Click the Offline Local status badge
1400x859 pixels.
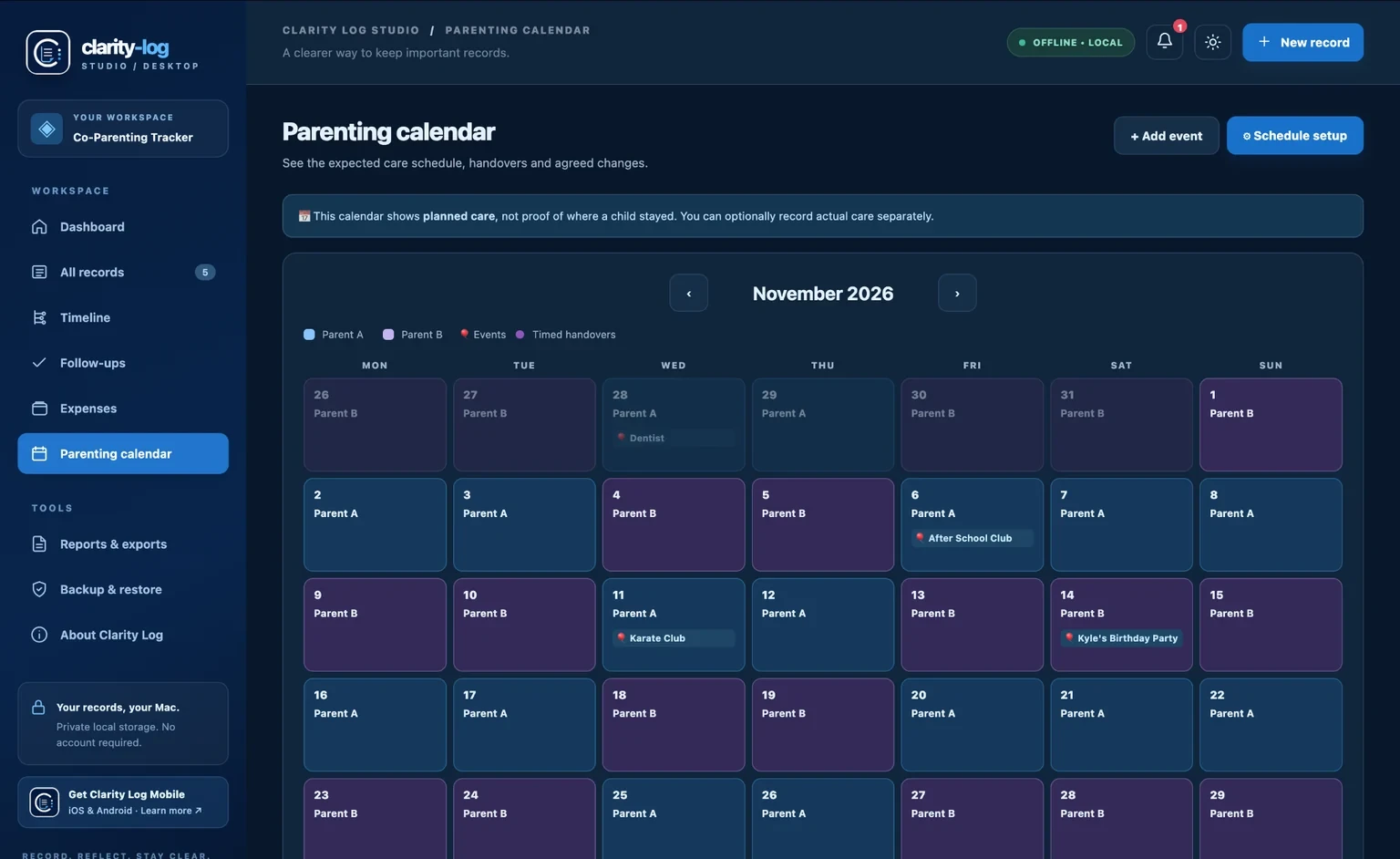1070,43
